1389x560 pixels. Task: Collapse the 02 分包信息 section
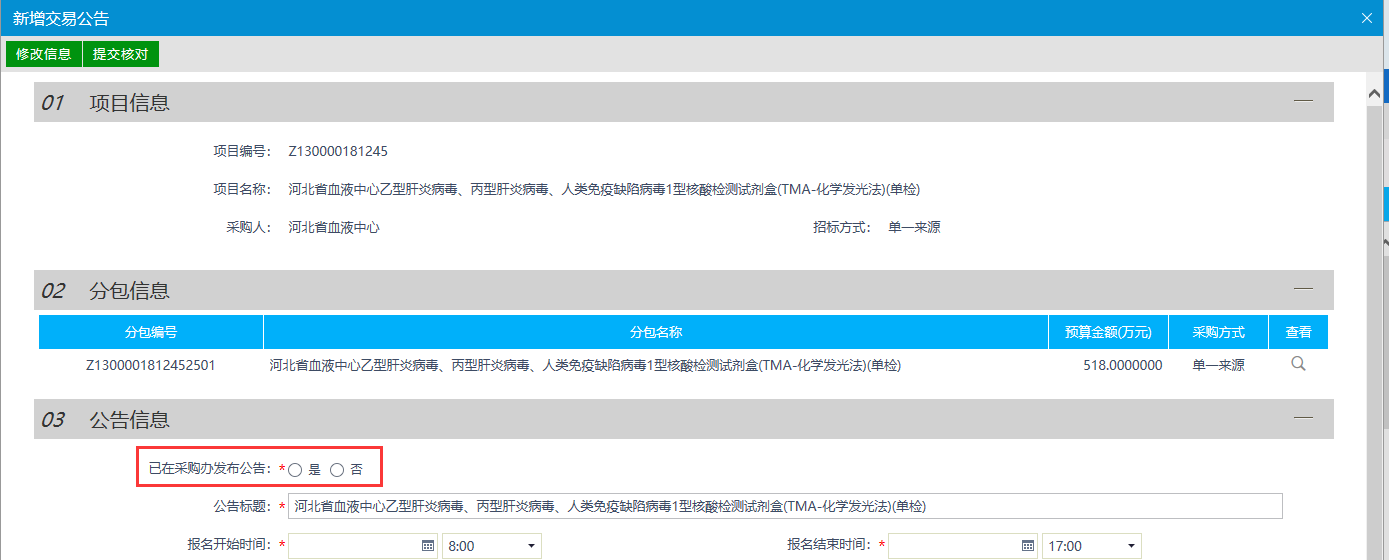[1302, 289]
